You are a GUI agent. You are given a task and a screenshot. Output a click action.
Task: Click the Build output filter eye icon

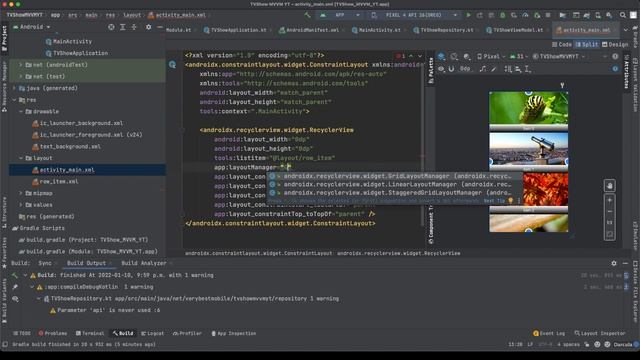(x=15, y=299)
